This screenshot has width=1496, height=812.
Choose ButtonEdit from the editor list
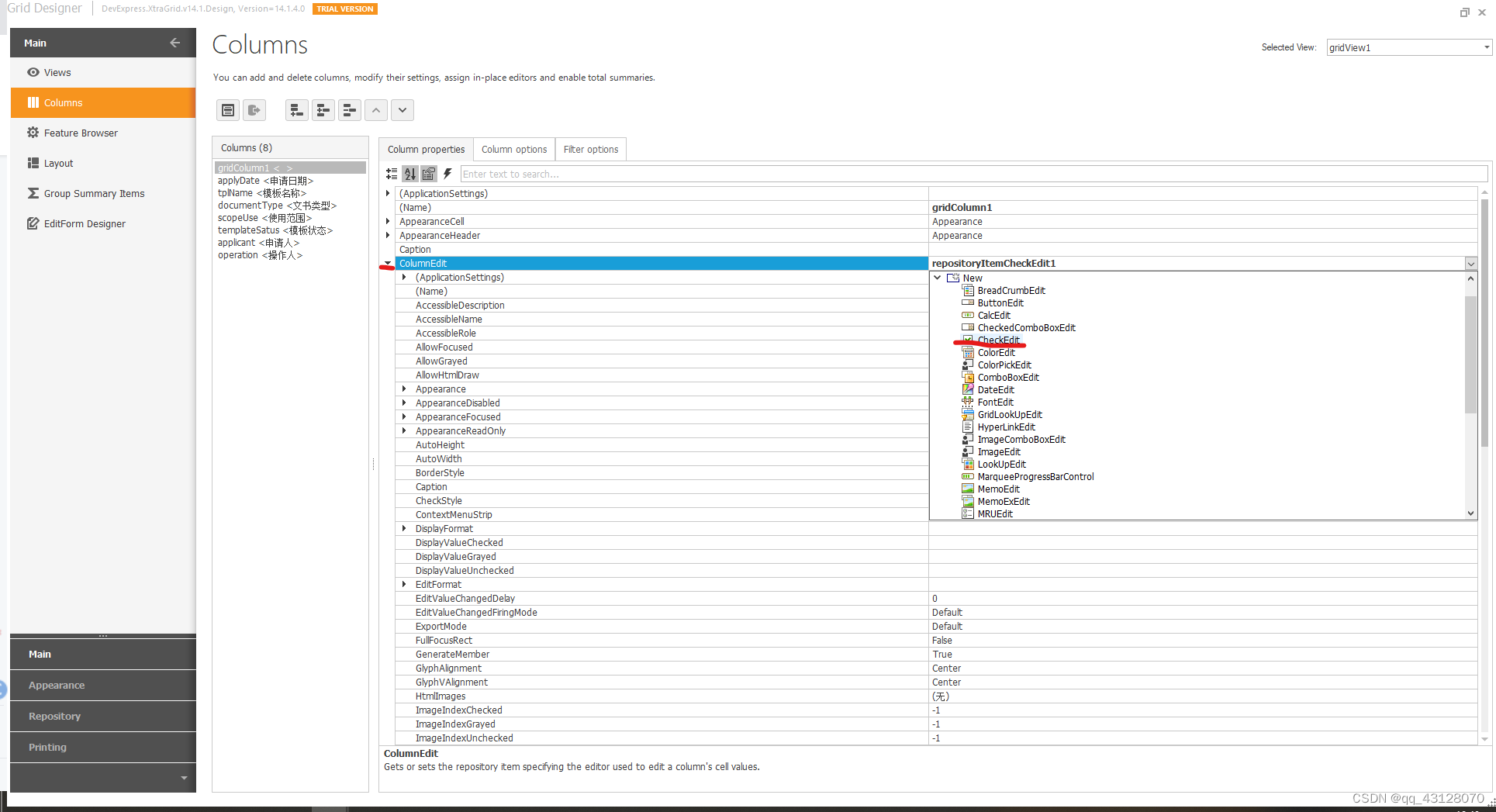(x=1000, y=303)
